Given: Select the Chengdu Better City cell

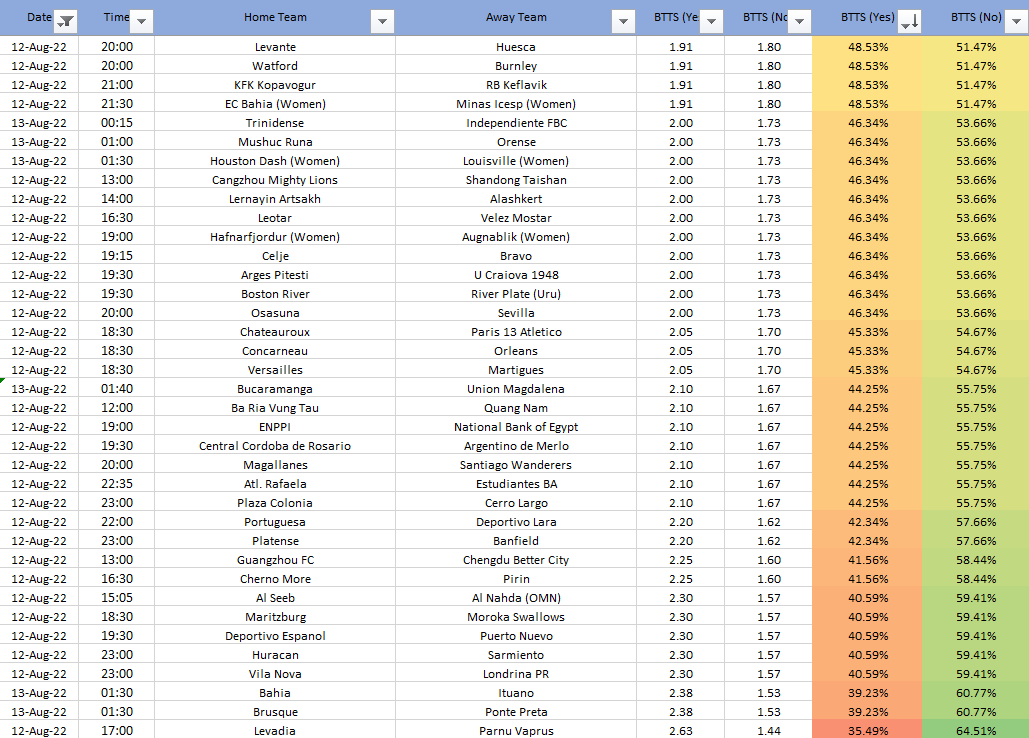Looking at the screenshot, I should [x=516, y=560].
